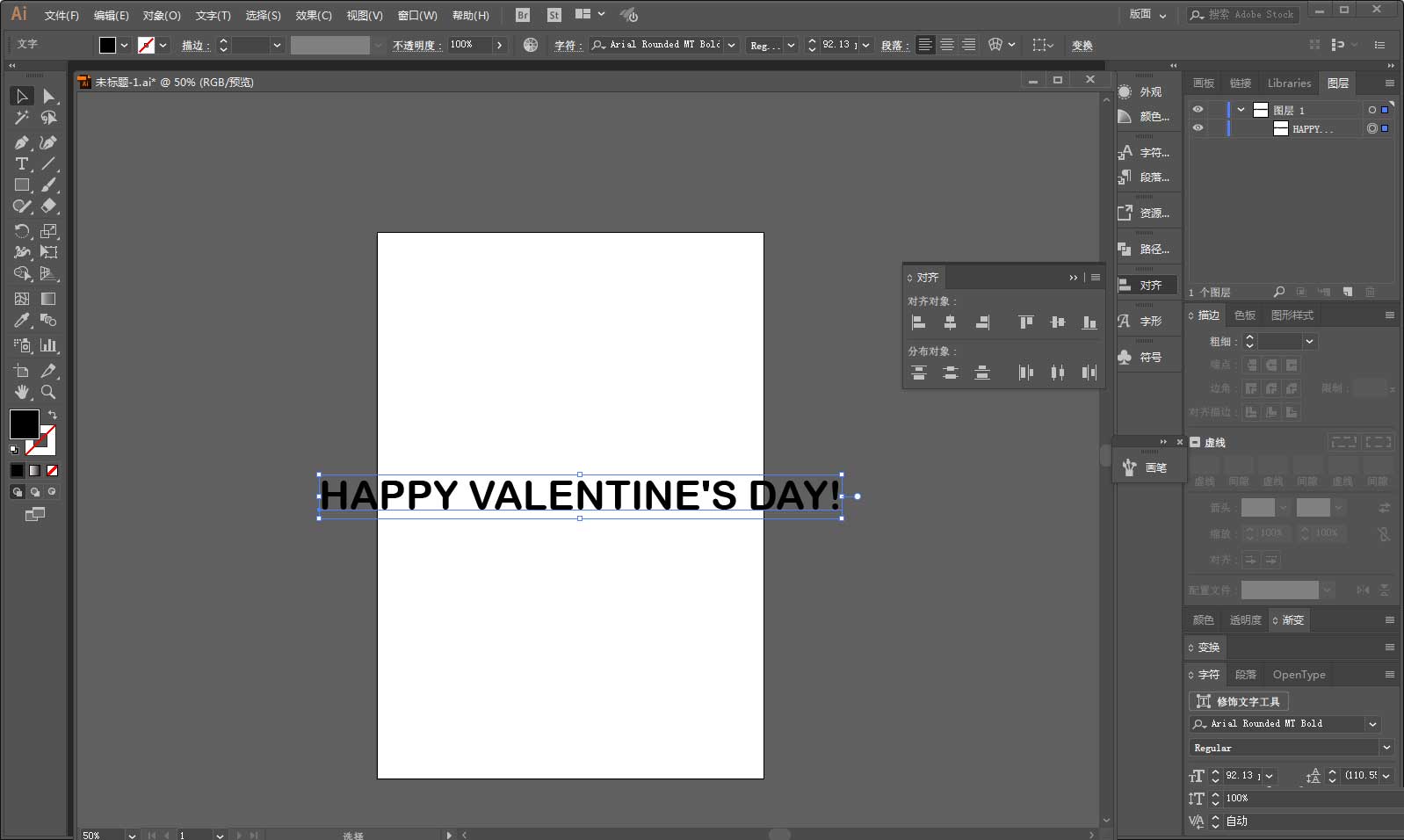Open the opacity 100% dropdown arrow
The image size is (1404, 840).
click(500, 45)
